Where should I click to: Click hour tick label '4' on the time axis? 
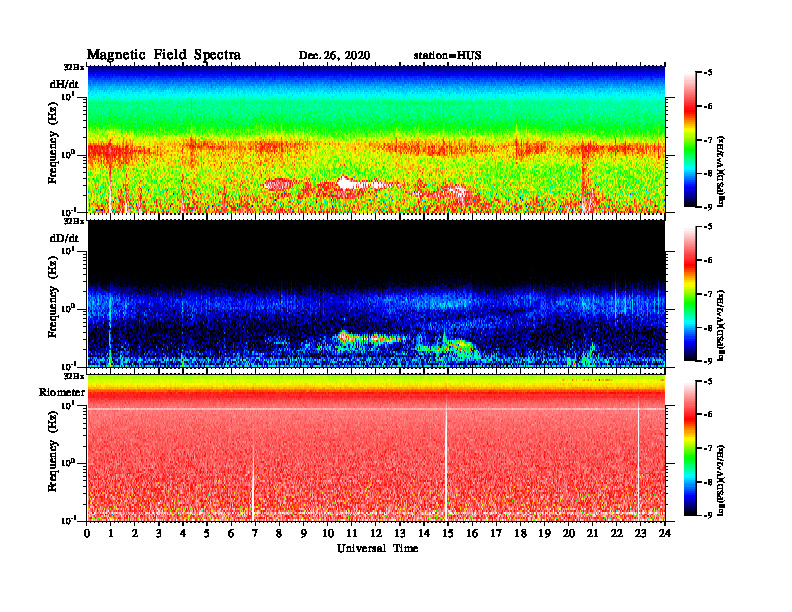pyautogui.click(x=183, y=533)
